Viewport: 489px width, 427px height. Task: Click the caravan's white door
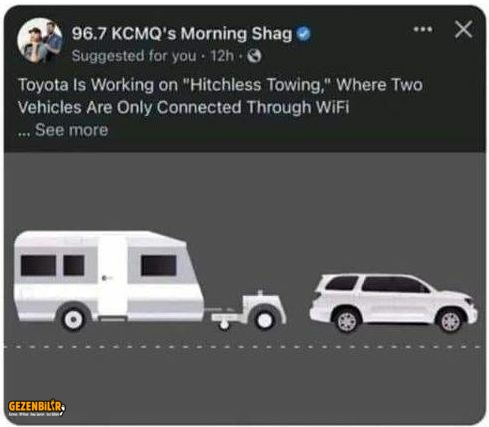point(112,277)
